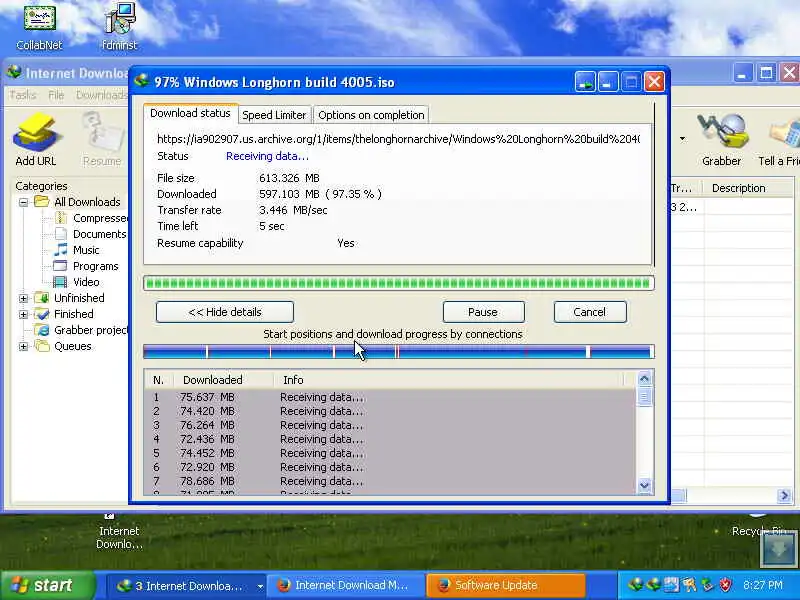Click the blue window tray icon beside IDM icons
This screenshot has height=600, width=800.
click(671, 585)
